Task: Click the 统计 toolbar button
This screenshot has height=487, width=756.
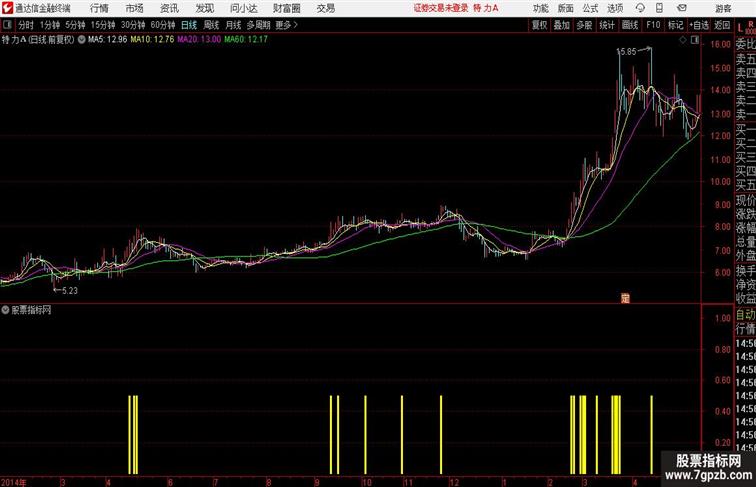Action: pyautogui.click(x=607, y=25)
